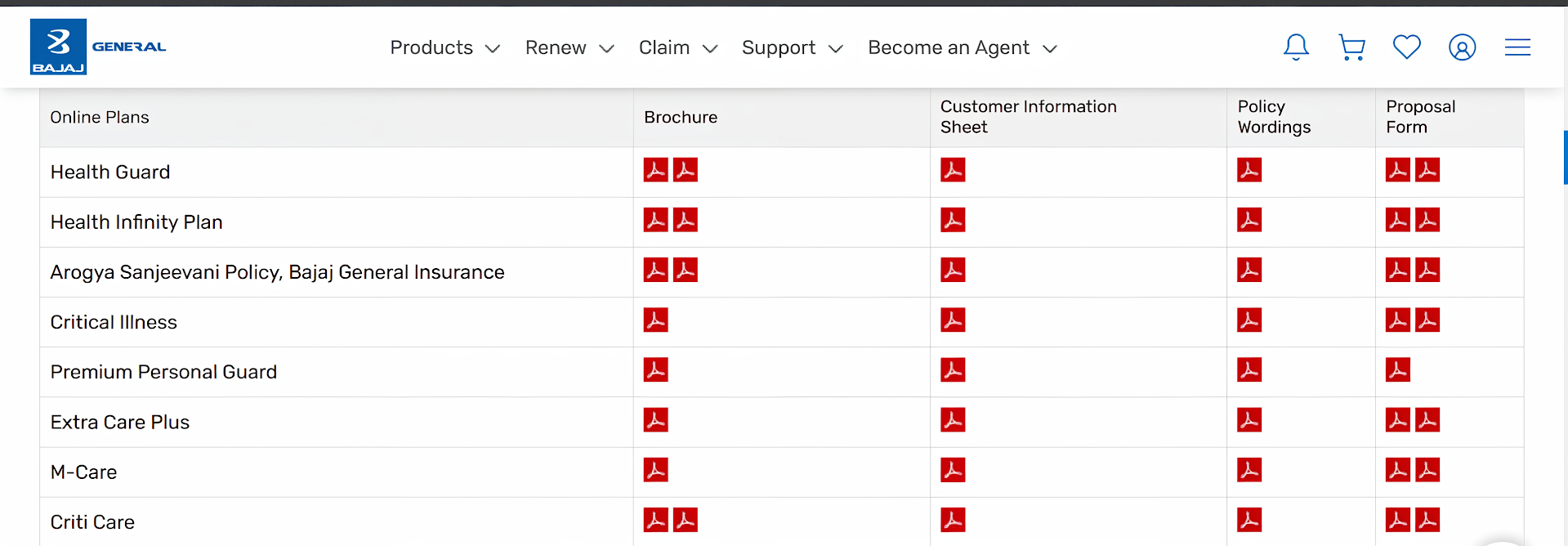Open the user profile icon
The image size is (1568, 546).
click(1462, 47)
